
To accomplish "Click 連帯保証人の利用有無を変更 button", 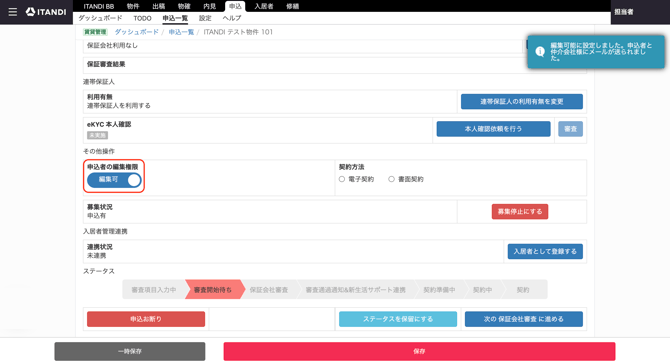I will [x=522, y=102].
